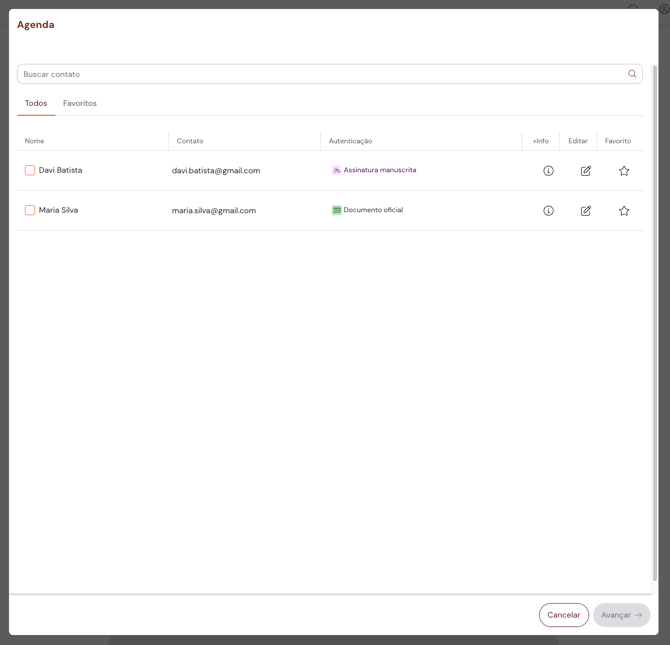
Task: Click the Documento oficial icon
Action: click(x=337, y=211)
